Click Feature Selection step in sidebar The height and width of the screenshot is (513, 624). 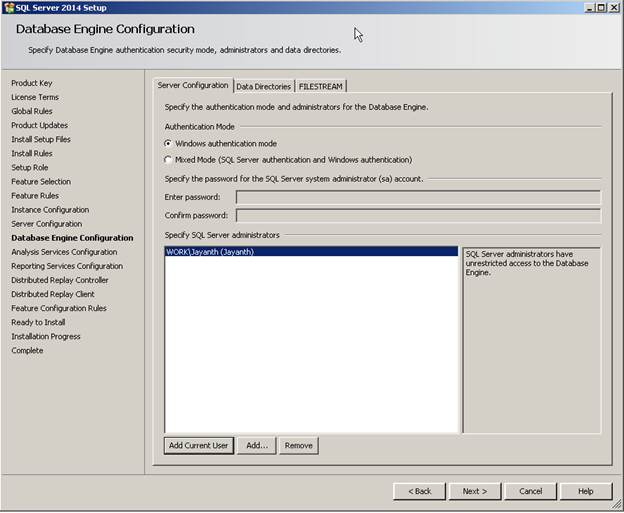pos(41,181)
